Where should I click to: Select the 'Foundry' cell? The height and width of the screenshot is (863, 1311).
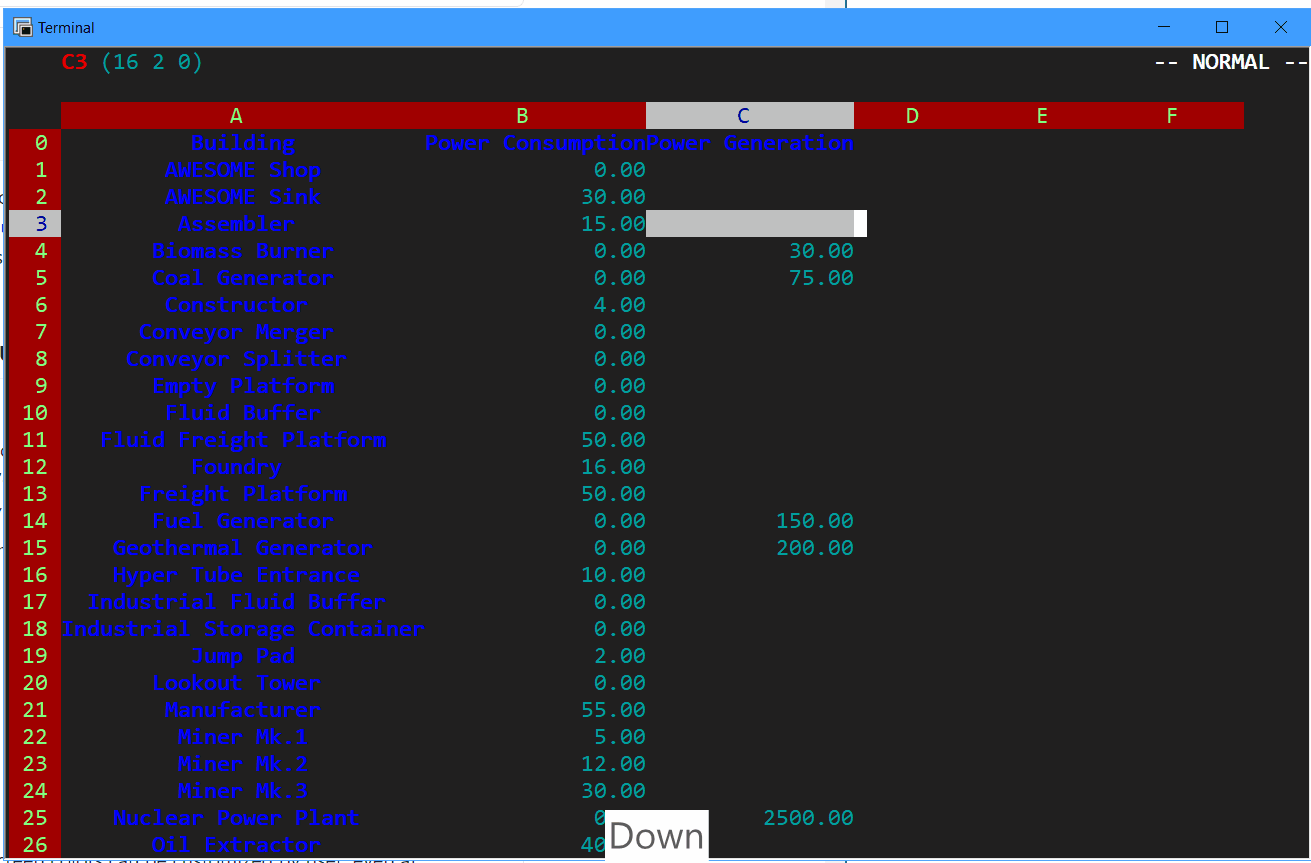[x=236, y=467]
